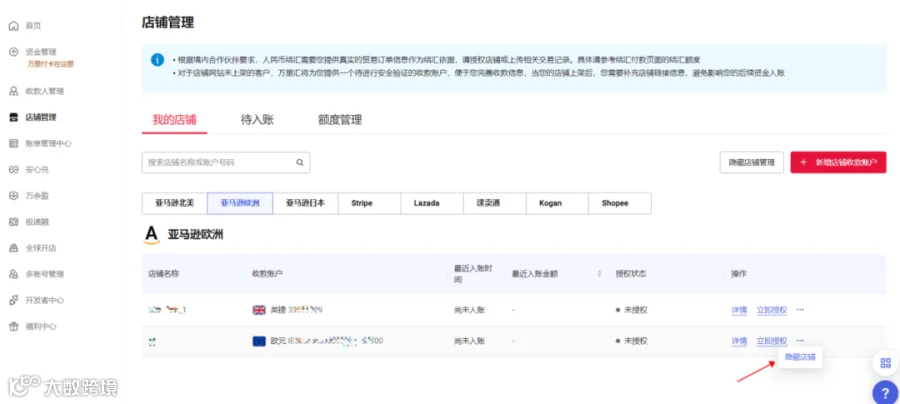Image resolution: width=900 pixels, height=404 pixels.
Task: Select the 亚马逊北美 platform tab
Action: point(174,203)
